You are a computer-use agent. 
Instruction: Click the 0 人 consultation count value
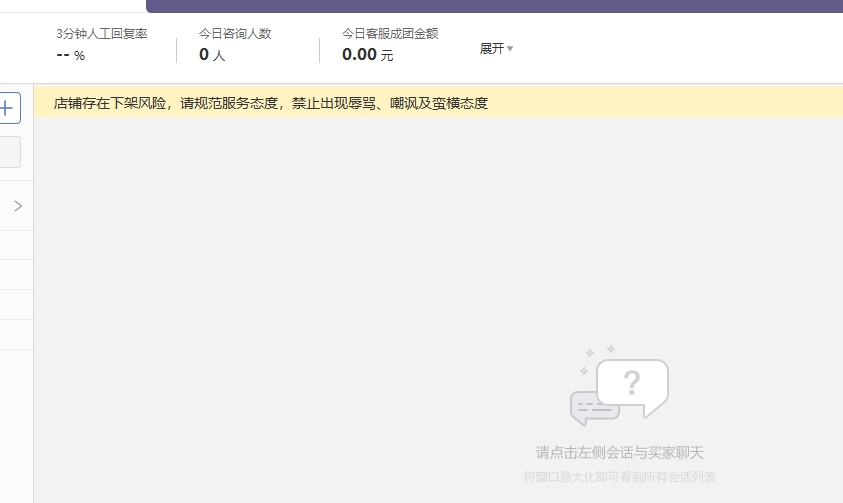(212, 54)
